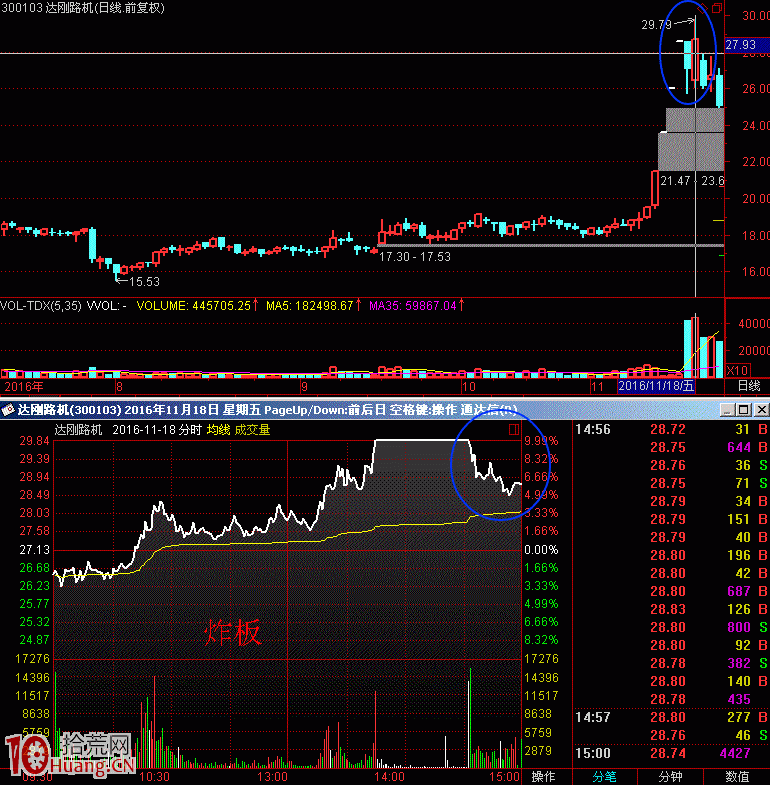Image resolution: width=770 pixels, height=785 pixels.
Task: Click the 15:00 closing tick time
Action: click(x=593, y=753)
